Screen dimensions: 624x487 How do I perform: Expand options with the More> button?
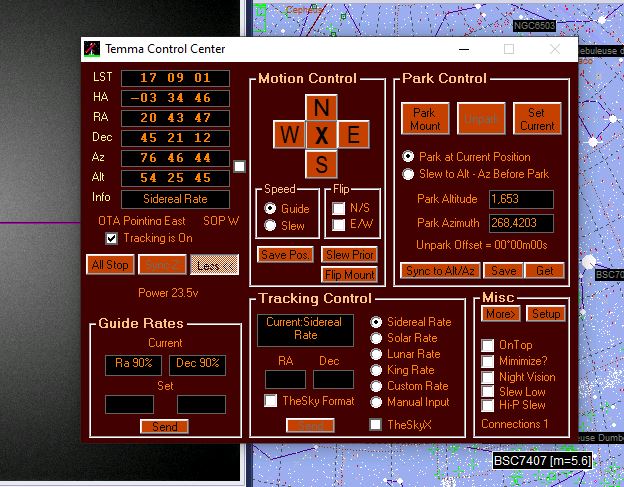click(x=501, y=314)
